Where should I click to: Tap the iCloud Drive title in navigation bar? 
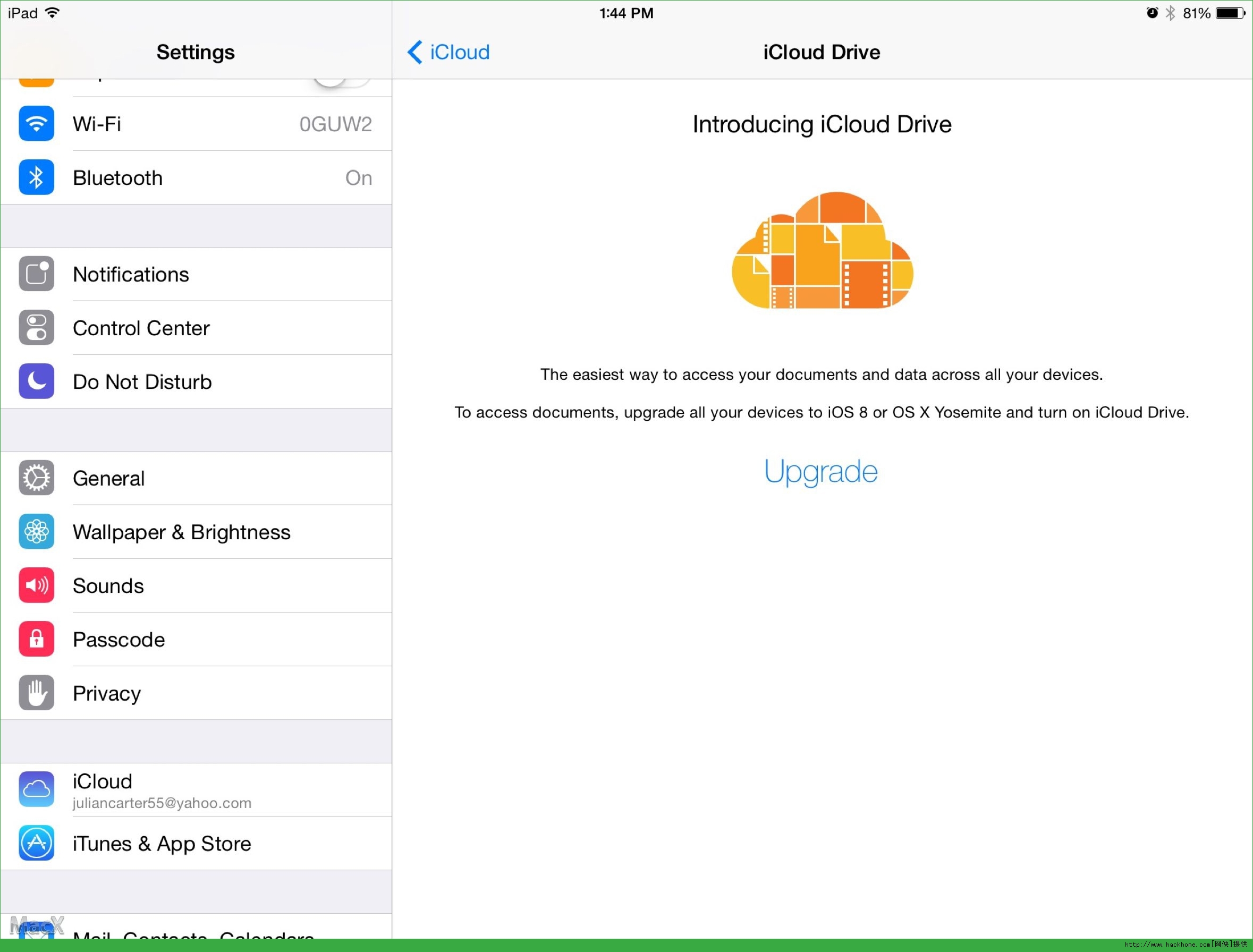click(822, 52)
